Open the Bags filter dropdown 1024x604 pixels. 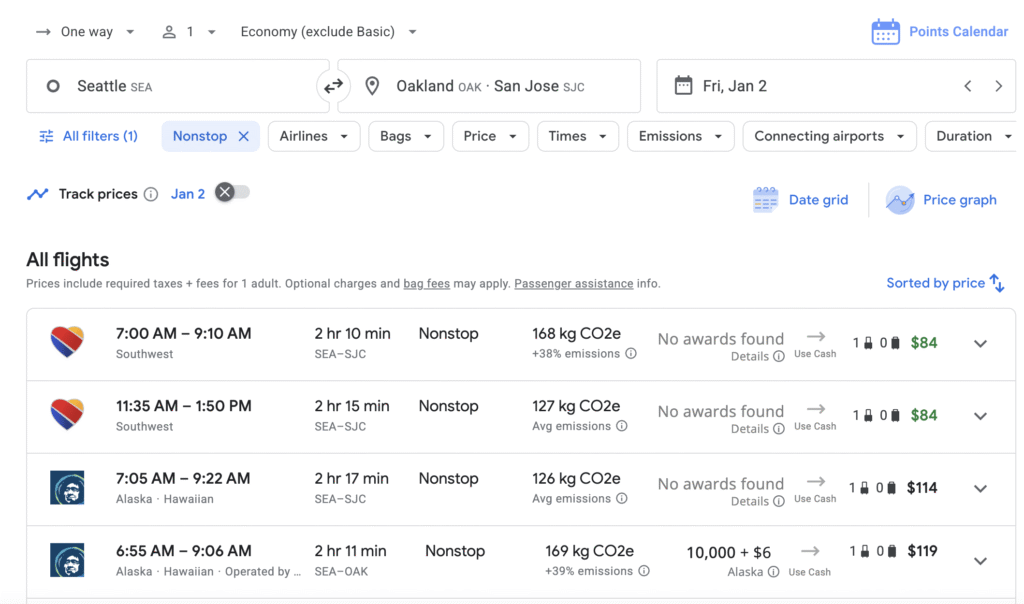pos(405,136)
